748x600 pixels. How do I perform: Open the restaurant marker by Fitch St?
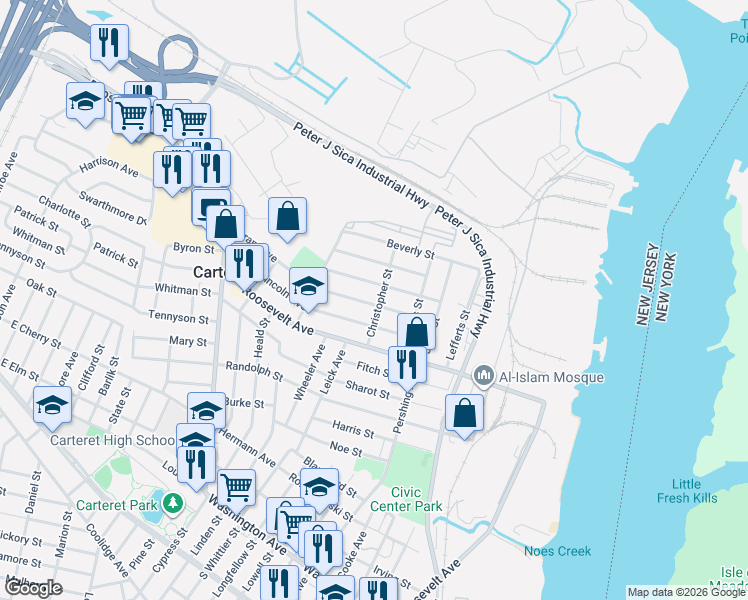407,365
